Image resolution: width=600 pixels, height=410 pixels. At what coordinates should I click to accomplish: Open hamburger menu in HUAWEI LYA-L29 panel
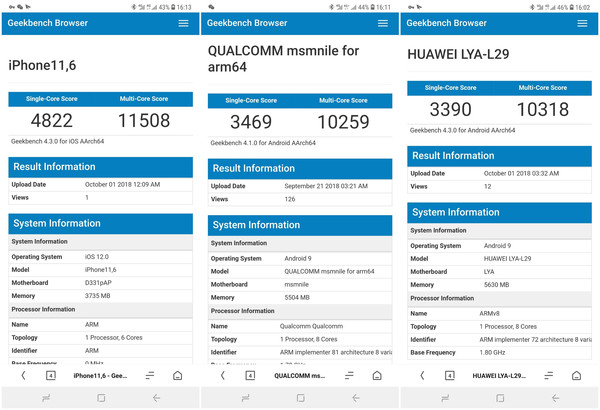point(582,23)
